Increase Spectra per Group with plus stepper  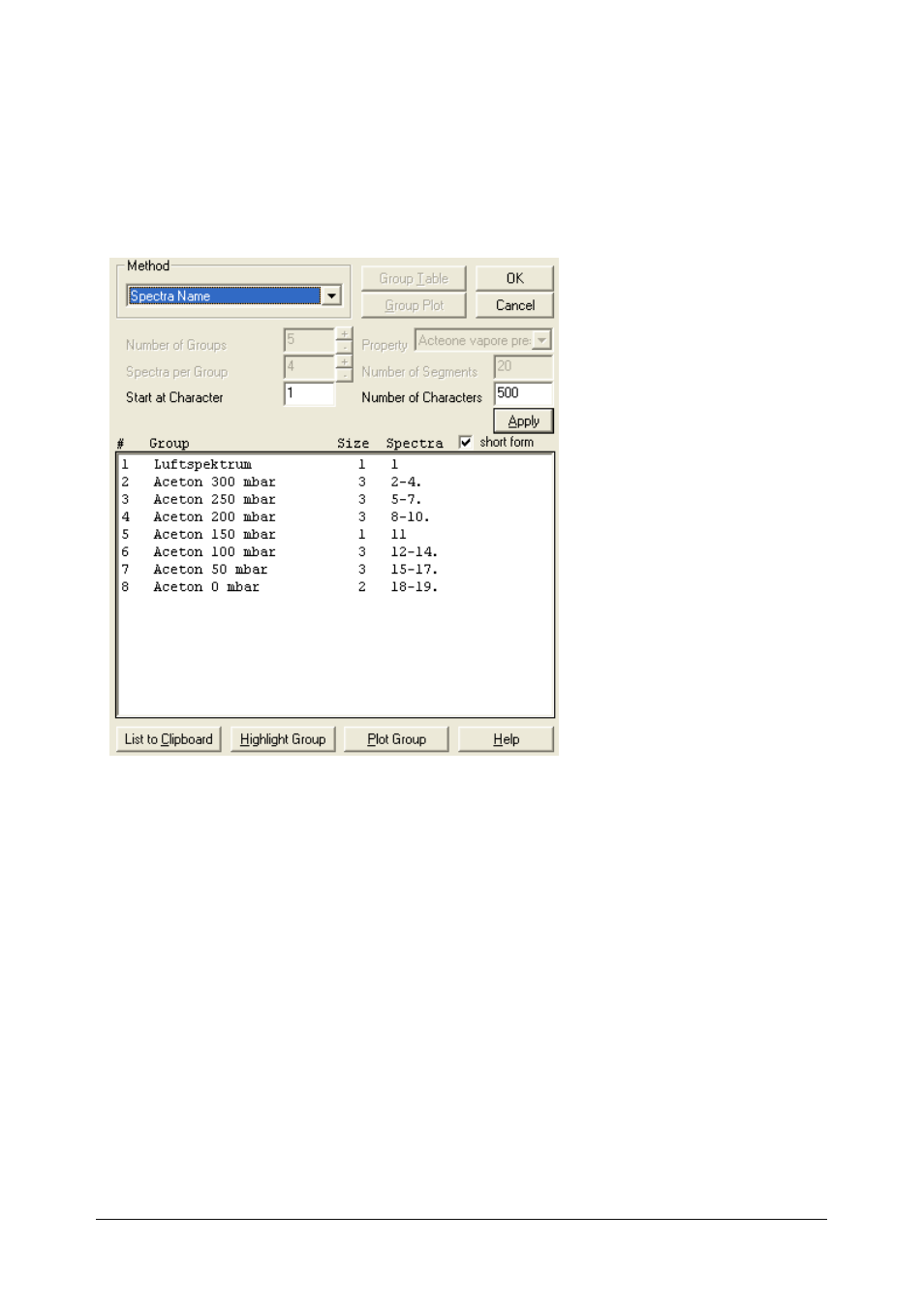(344, 361)
